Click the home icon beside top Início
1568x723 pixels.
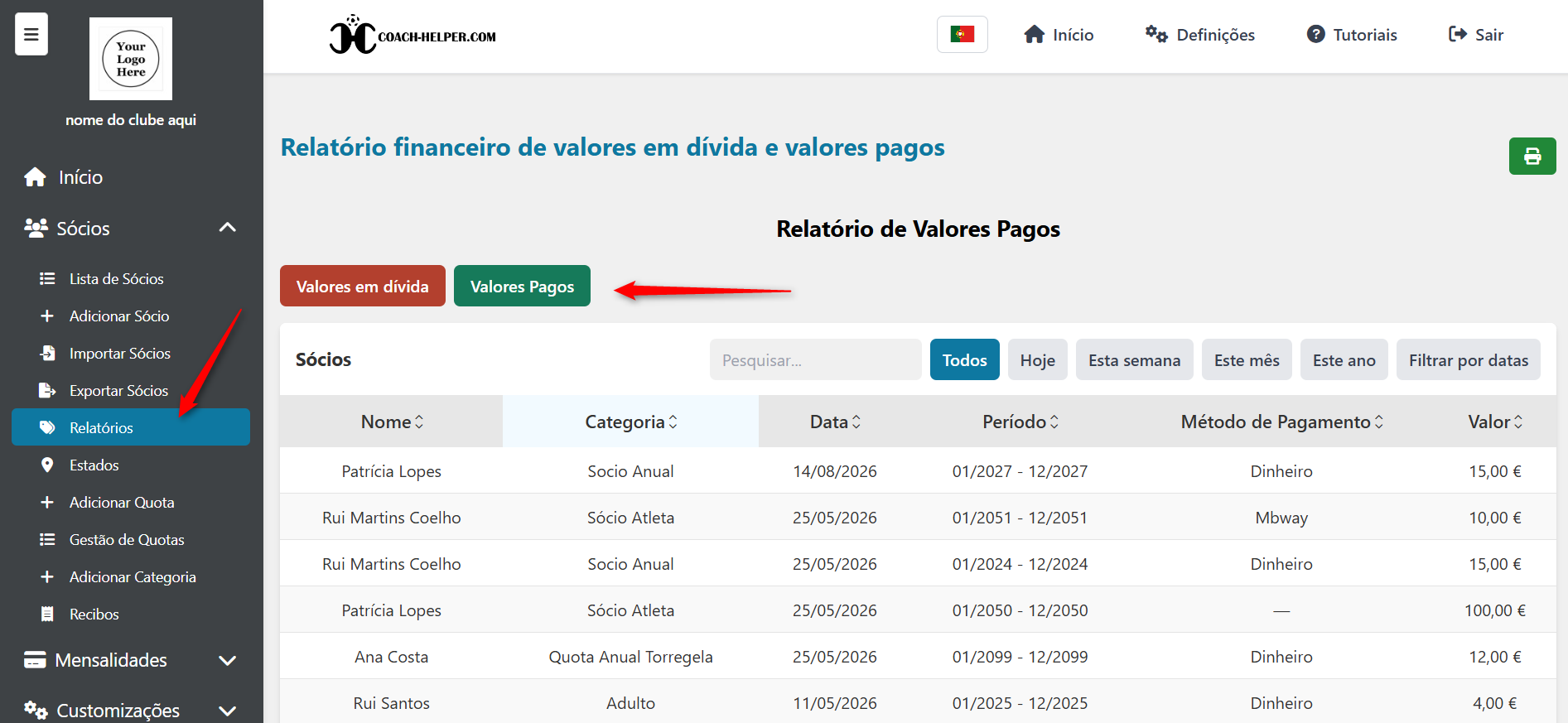[1034, 35]
